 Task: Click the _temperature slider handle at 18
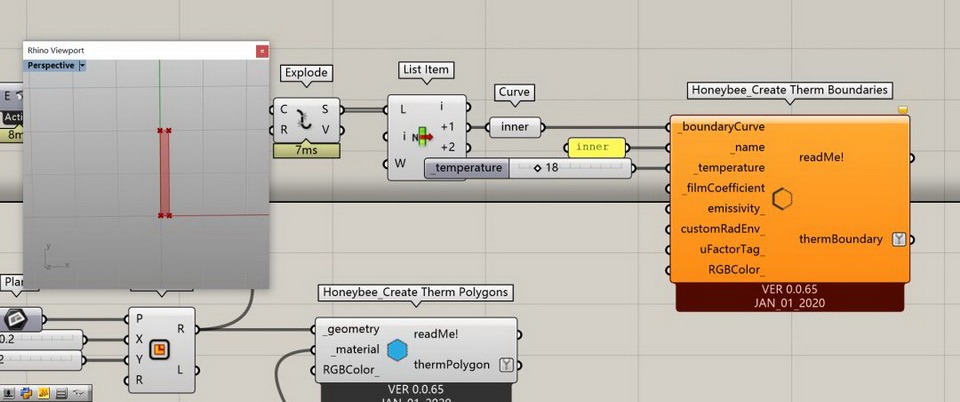pos(537,168)
